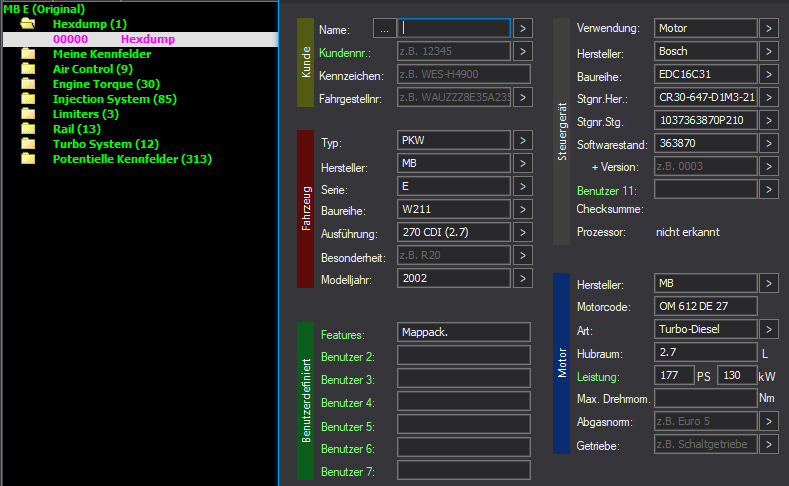The height and width of the screenshot is (486, 789).
Task: Click the Benutzer 2 input field
Action: [x=463, y=355]
